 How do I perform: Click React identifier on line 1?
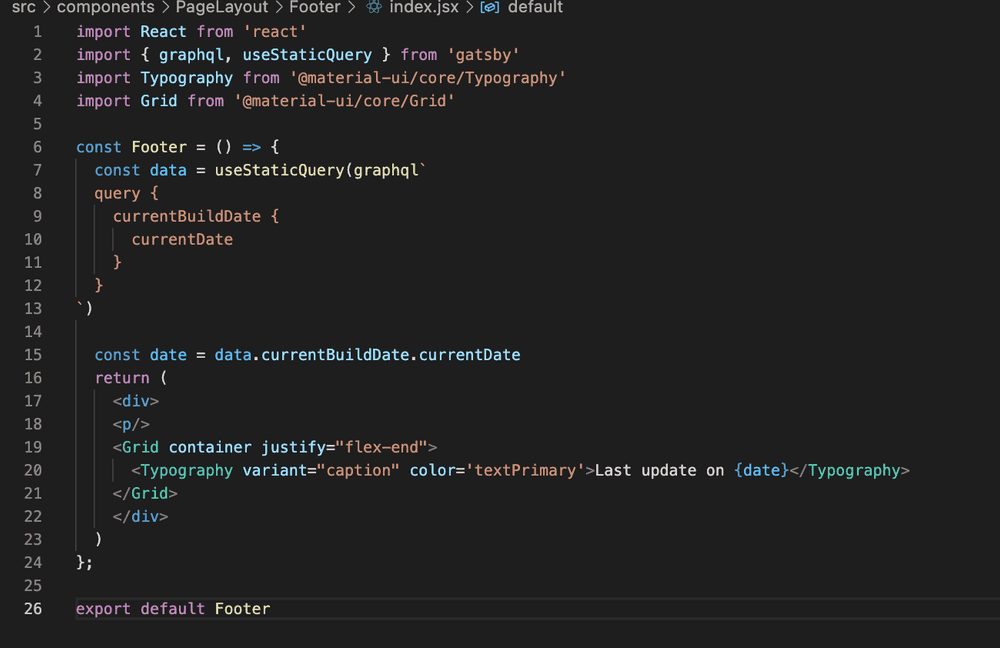(x=163, y=32)
